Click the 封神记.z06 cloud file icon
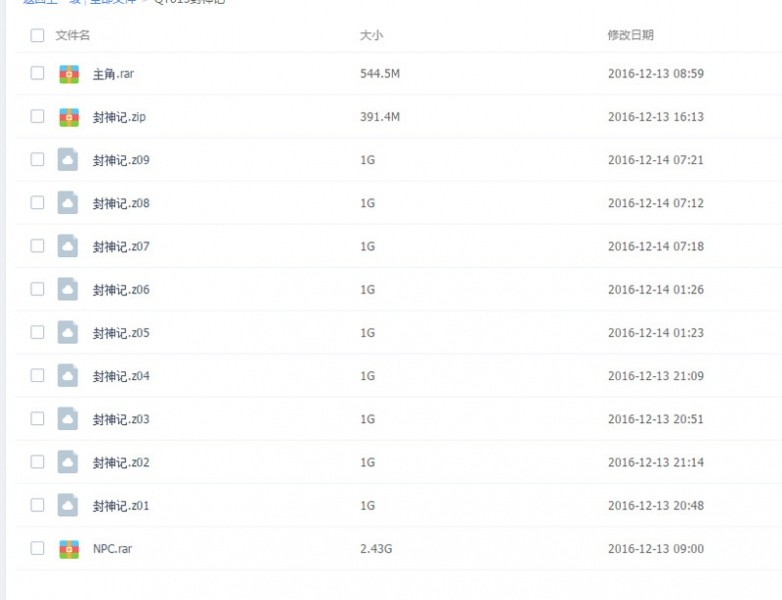Screen dimensions: 782x600 coord(68,289)
